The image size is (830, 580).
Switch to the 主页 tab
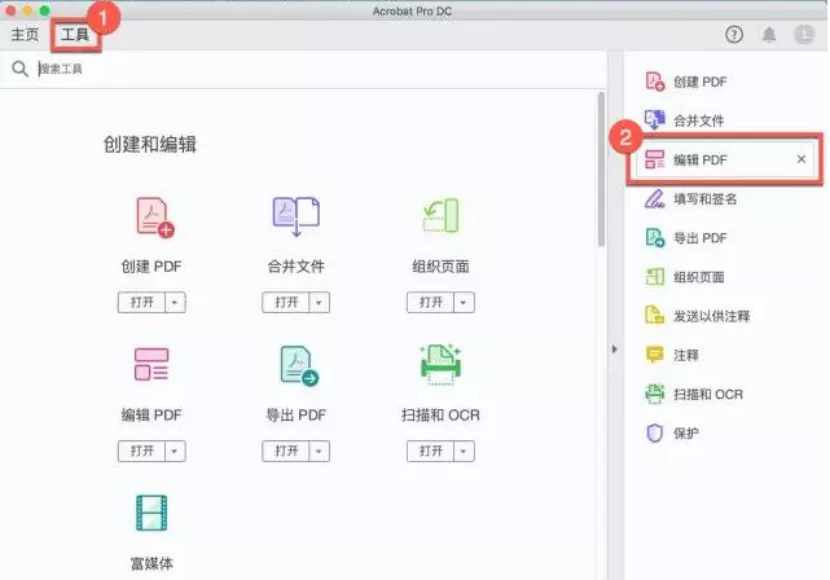click(25, 35)
